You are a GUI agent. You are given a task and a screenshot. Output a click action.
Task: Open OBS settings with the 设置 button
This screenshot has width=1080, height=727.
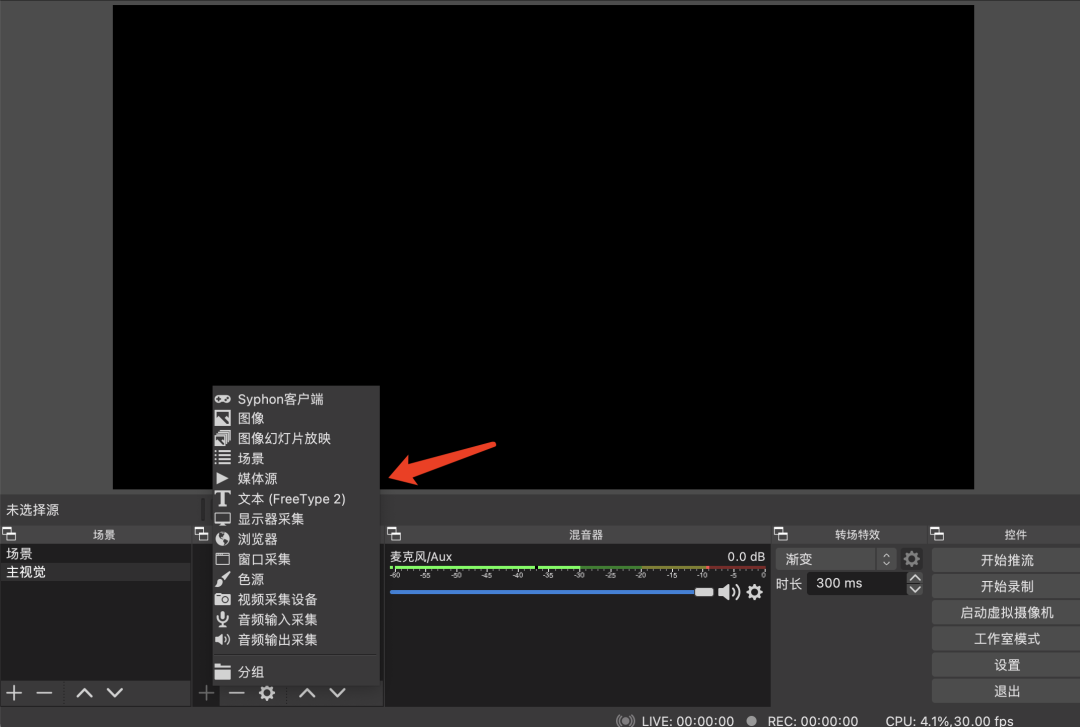coord(1006,664)
